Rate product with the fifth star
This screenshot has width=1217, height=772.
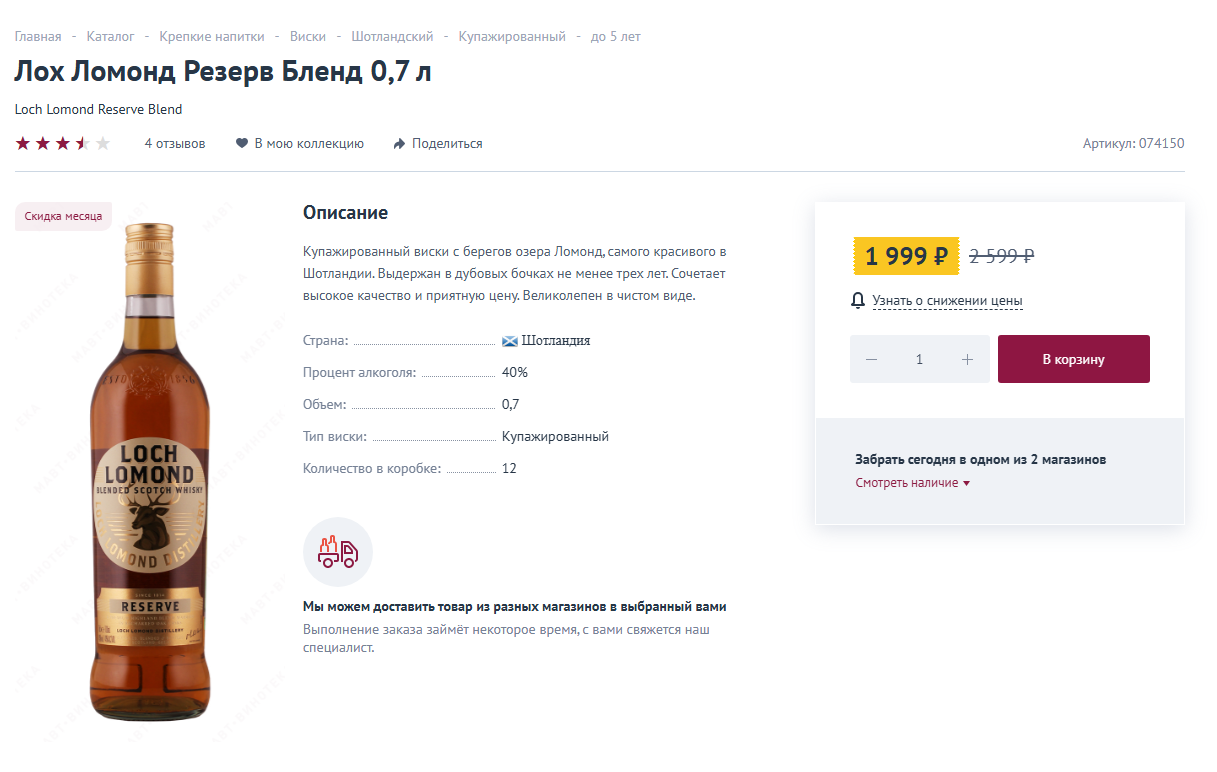102,144
